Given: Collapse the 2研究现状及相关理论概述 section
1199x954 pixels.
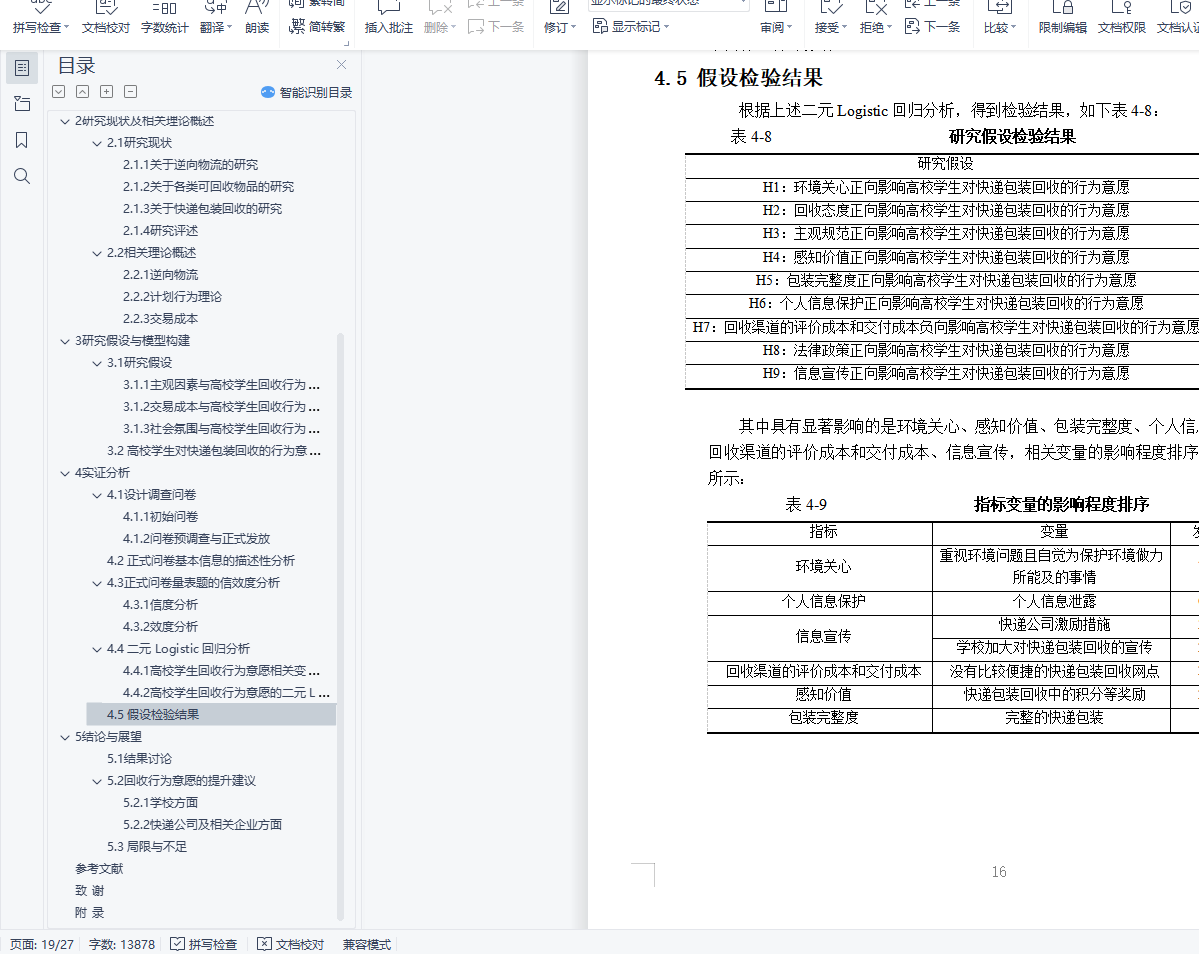Looking at the screenshot, I should tap(65, 122).
